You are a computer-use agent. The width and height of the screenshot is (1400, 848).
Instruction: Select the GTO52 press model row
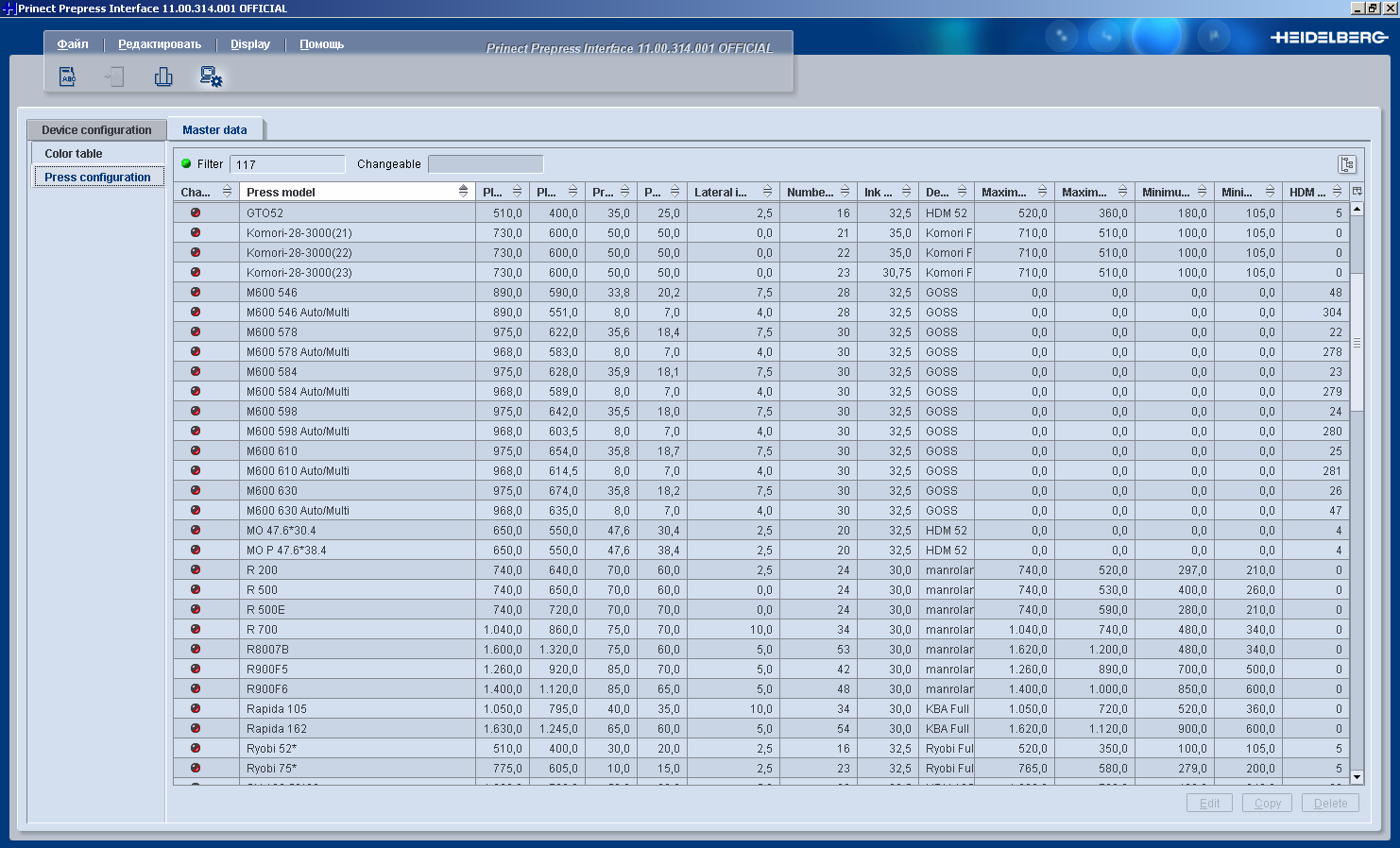[761, 213]
